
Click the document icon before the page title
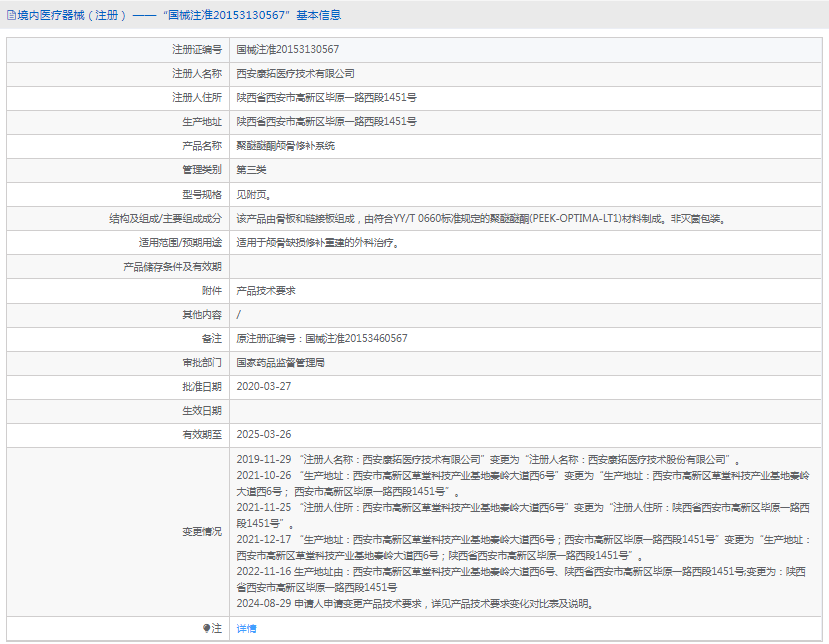click(x=11, y=15)
